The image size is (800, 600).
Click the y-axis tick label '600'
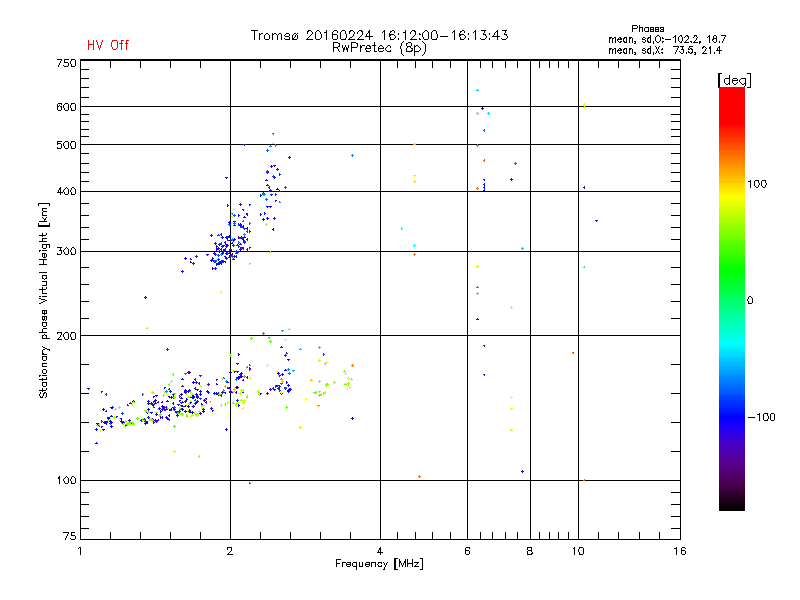(x=66, y=107)
